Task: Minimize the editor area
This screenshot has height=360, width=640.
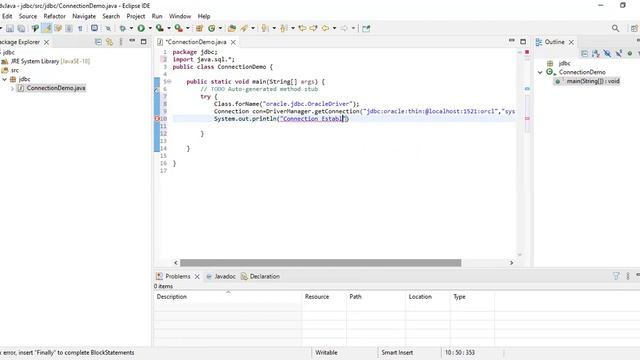Action: 511,41
